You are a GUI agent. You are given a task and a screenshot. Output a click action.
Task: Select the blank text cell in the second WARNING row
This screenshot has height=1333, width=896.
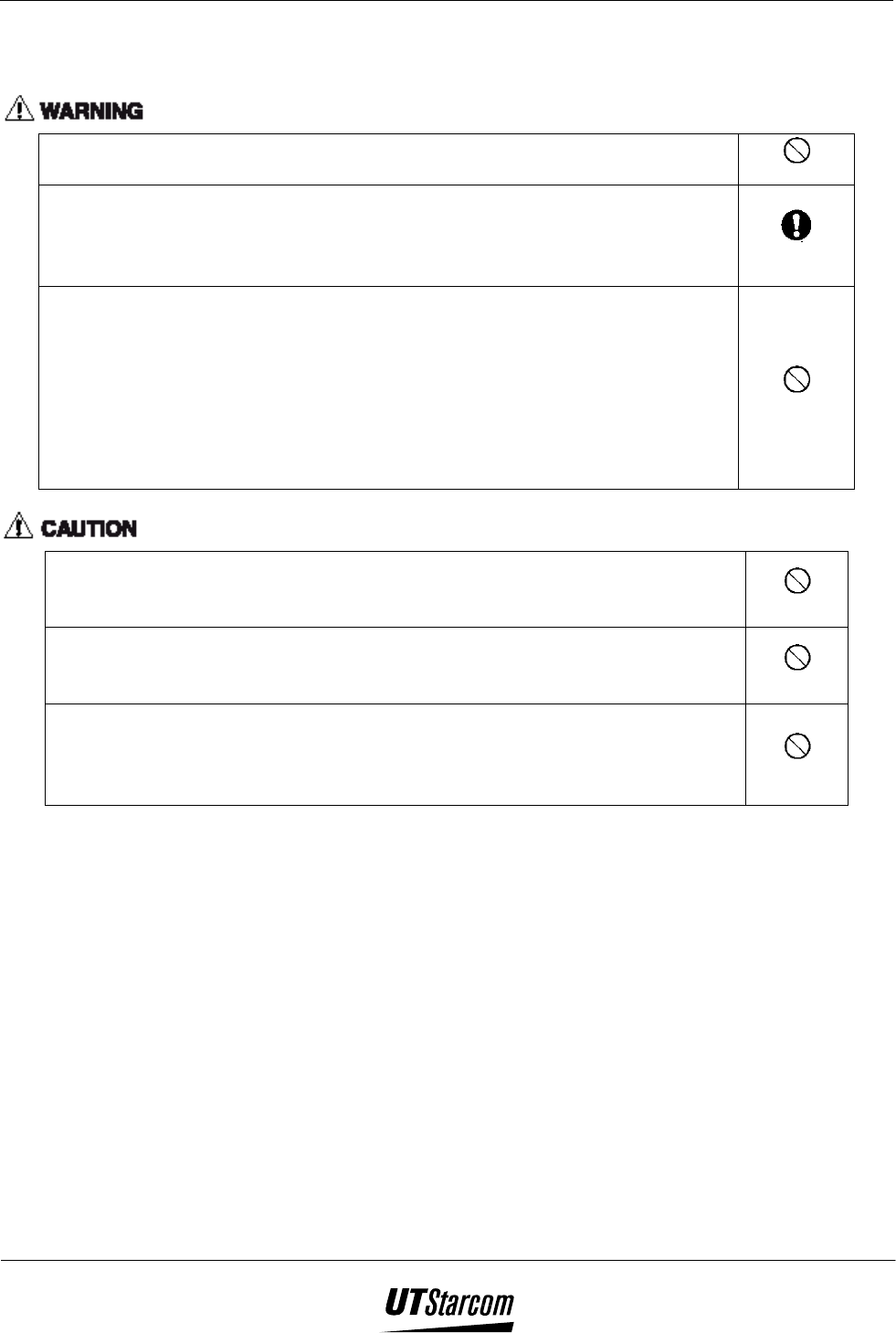388,236
